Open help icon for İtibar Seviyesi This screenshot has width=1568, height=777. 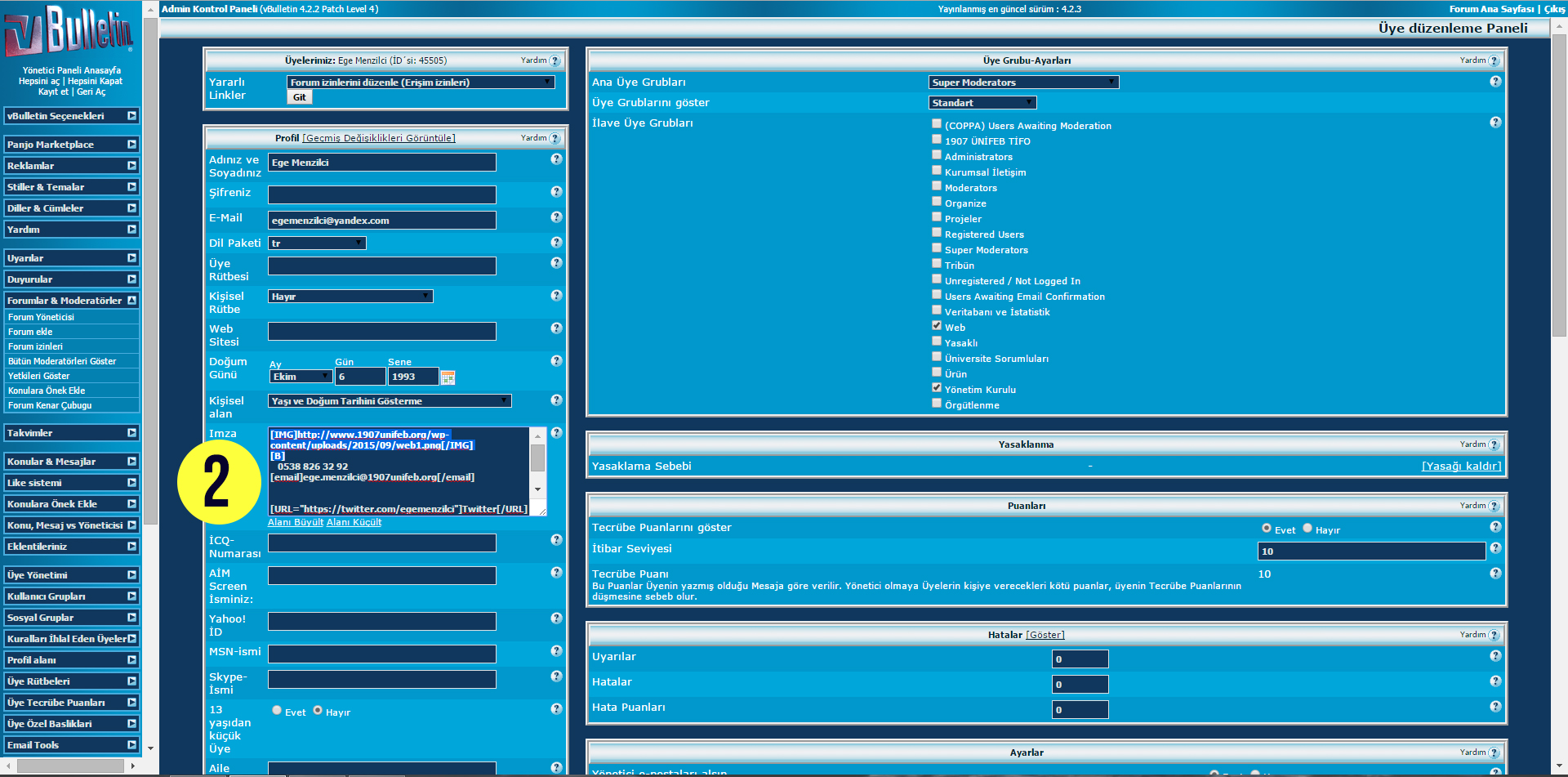tap(1495, 548)
